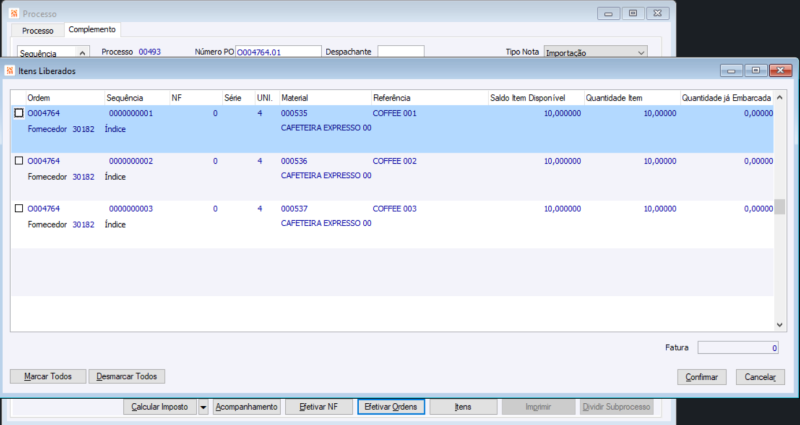Viewport: 800px width, 425px height.
Task: Click the Fatura input field
Action: [738, 347]
